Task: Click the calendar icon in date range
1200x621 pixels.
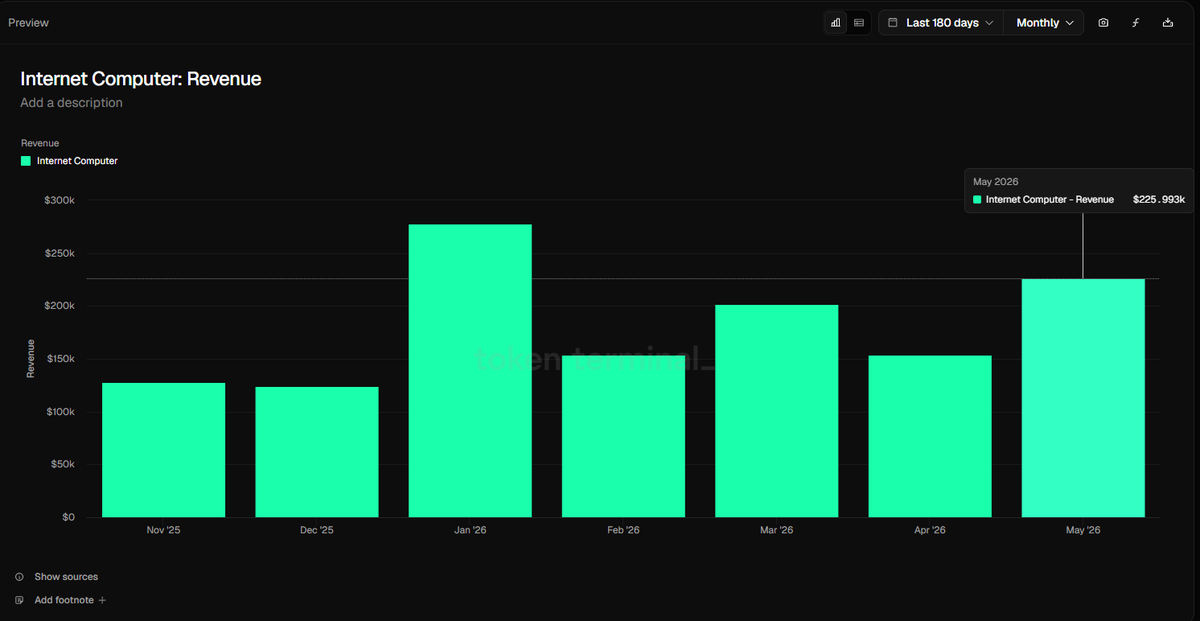Action: point(893,22)
